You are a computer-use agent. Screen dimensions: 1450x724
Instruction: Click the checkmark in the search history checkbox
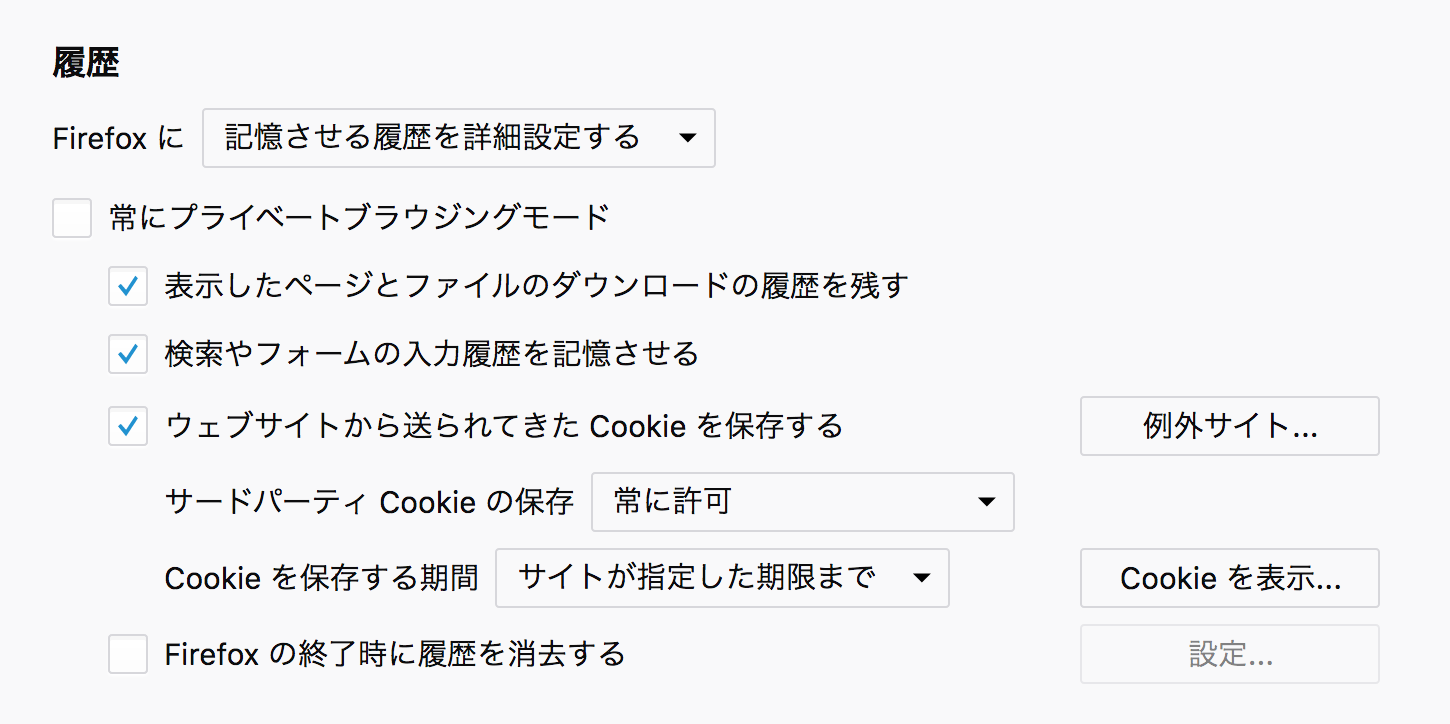click(x=128, y=354)
